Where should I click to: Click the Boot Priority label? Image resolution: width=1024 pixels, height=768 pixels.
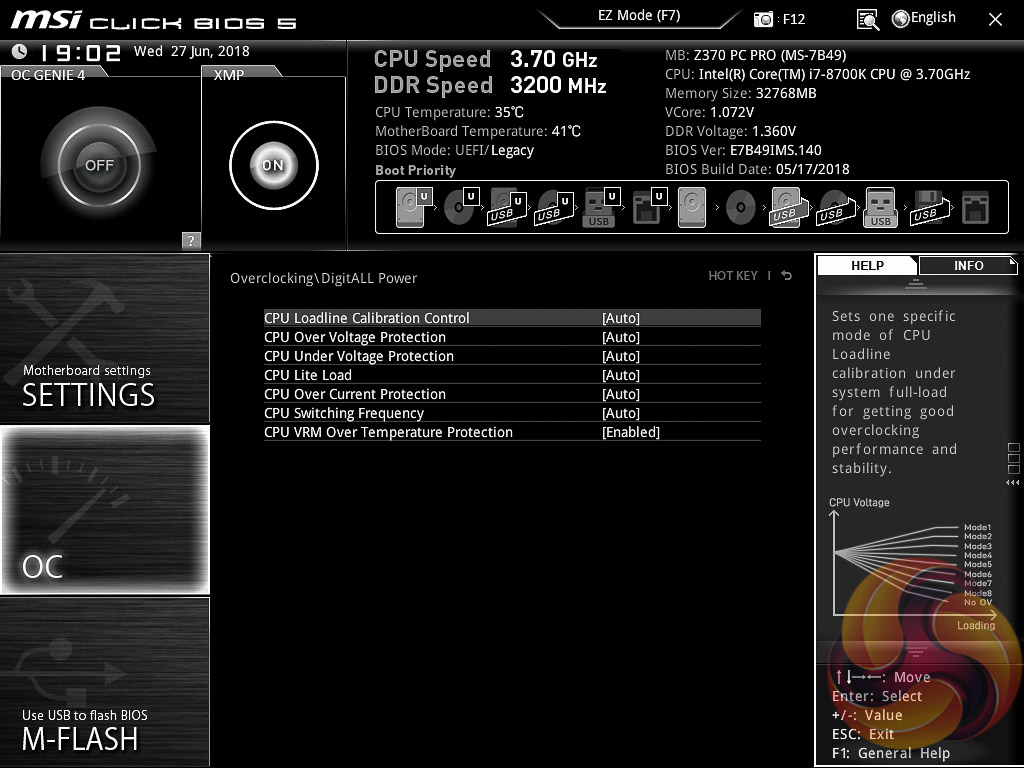(x=415, y=170)
